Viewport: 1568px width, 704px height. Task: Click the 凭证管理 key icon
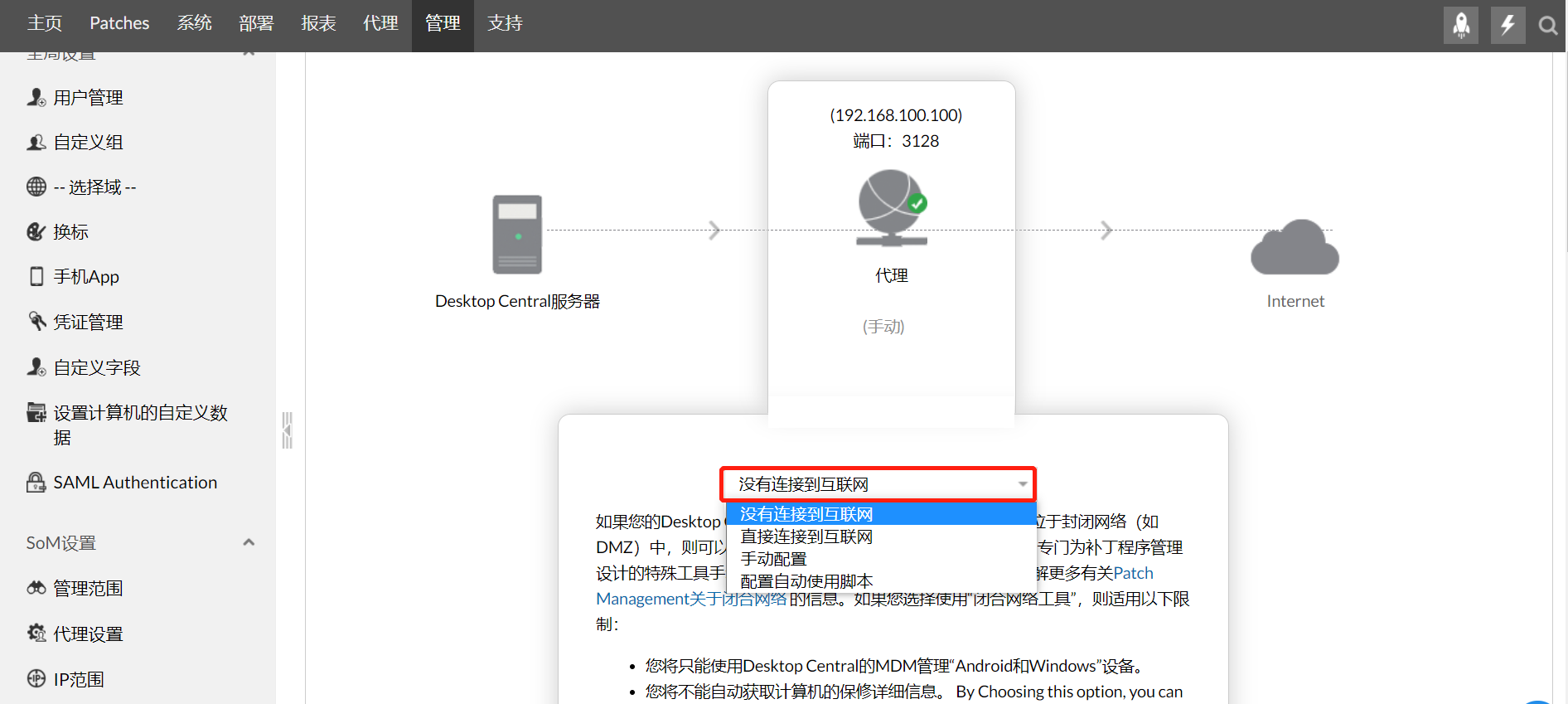(x=36, y=322)
